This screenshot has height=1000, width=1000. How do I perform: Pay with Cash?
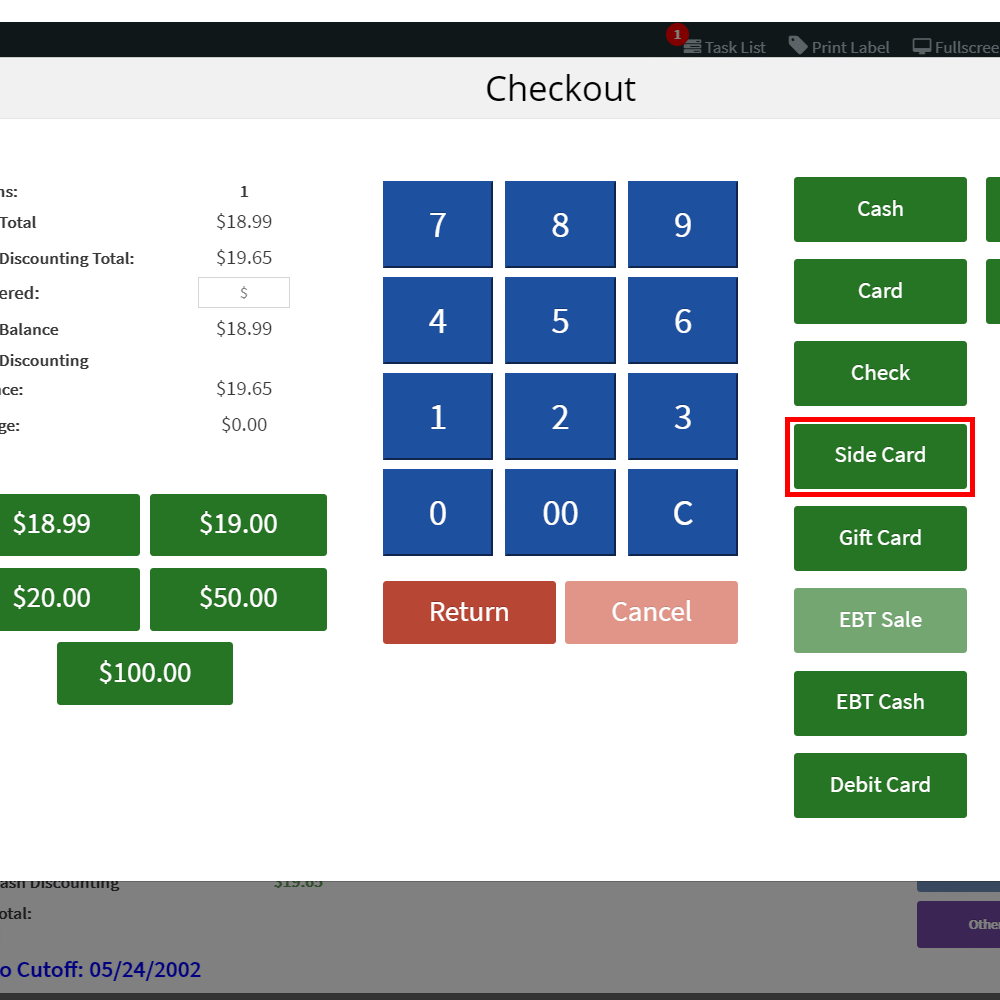coord(880,209)
